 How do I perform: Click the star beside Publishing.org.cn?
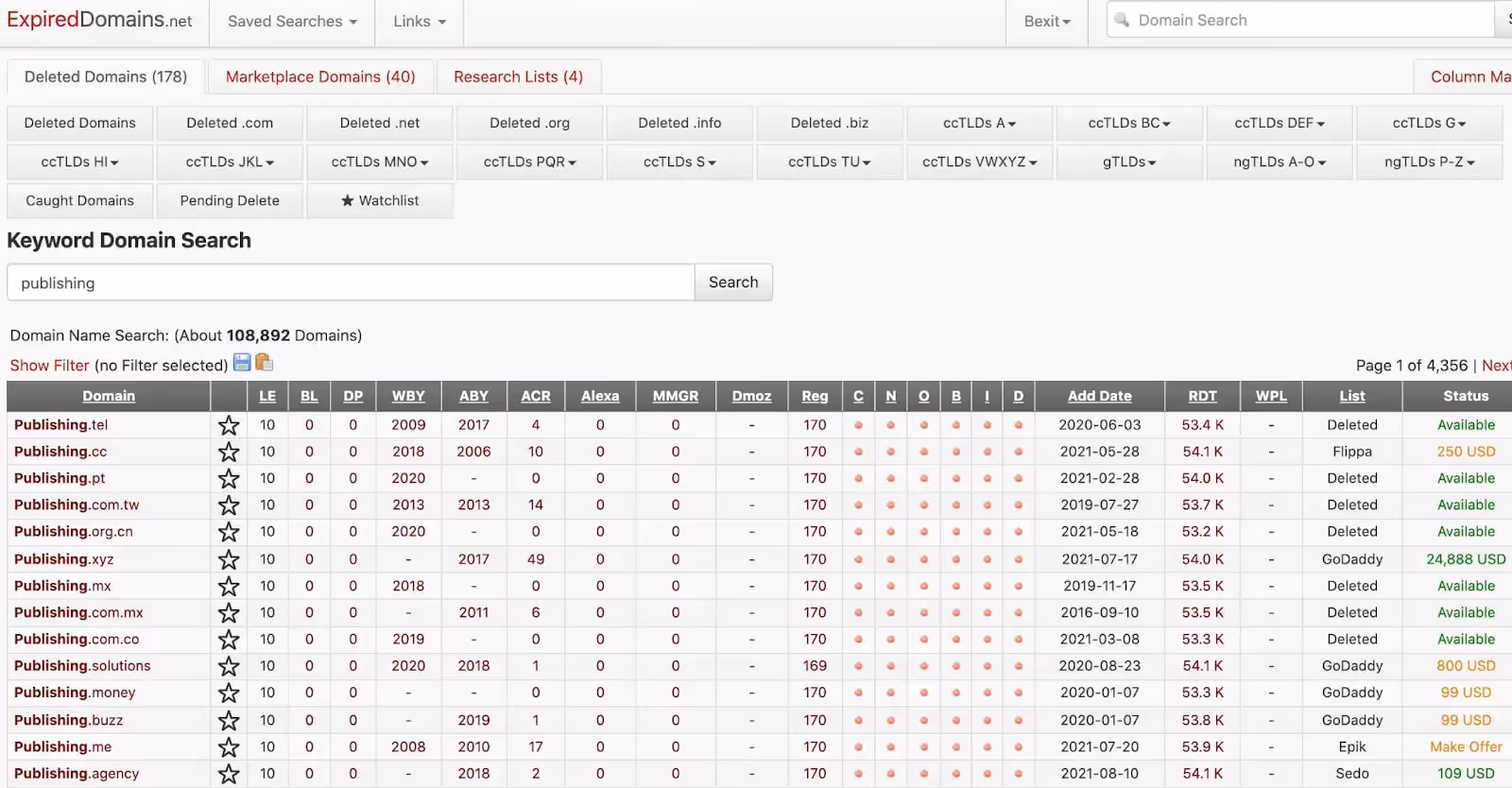[x=229, y=532]
